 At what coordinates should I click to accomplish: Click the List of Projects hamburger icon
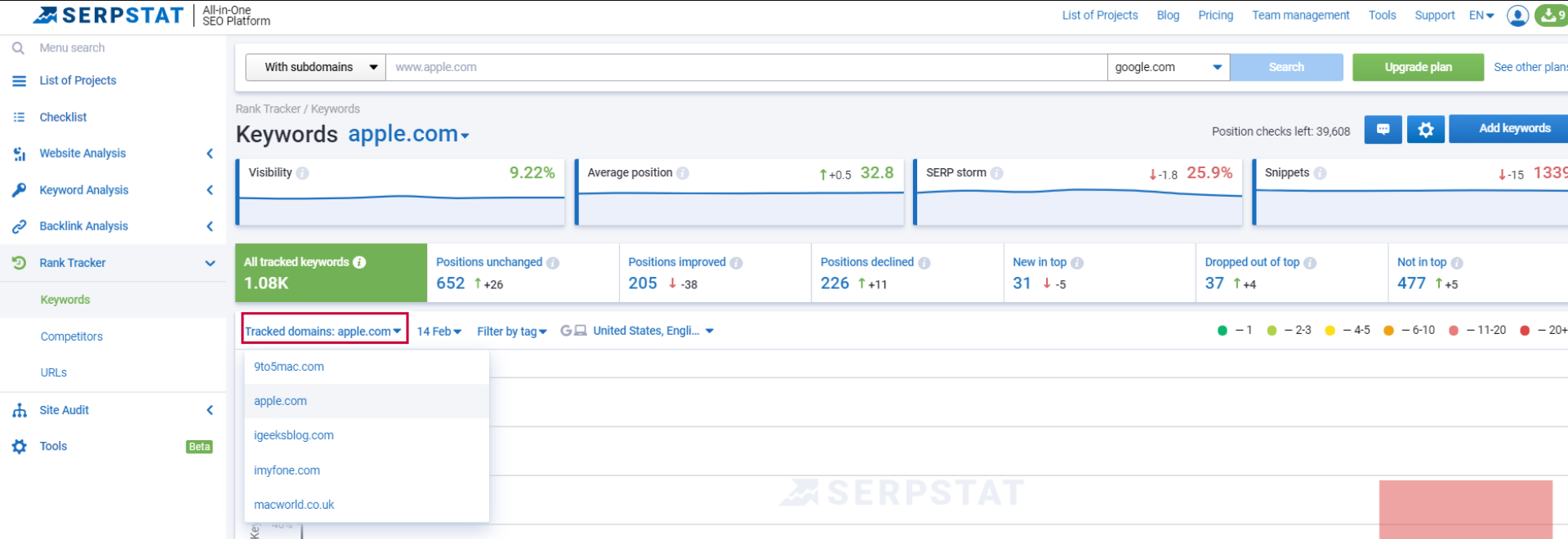pyautogui.click(x=19, y=81)
